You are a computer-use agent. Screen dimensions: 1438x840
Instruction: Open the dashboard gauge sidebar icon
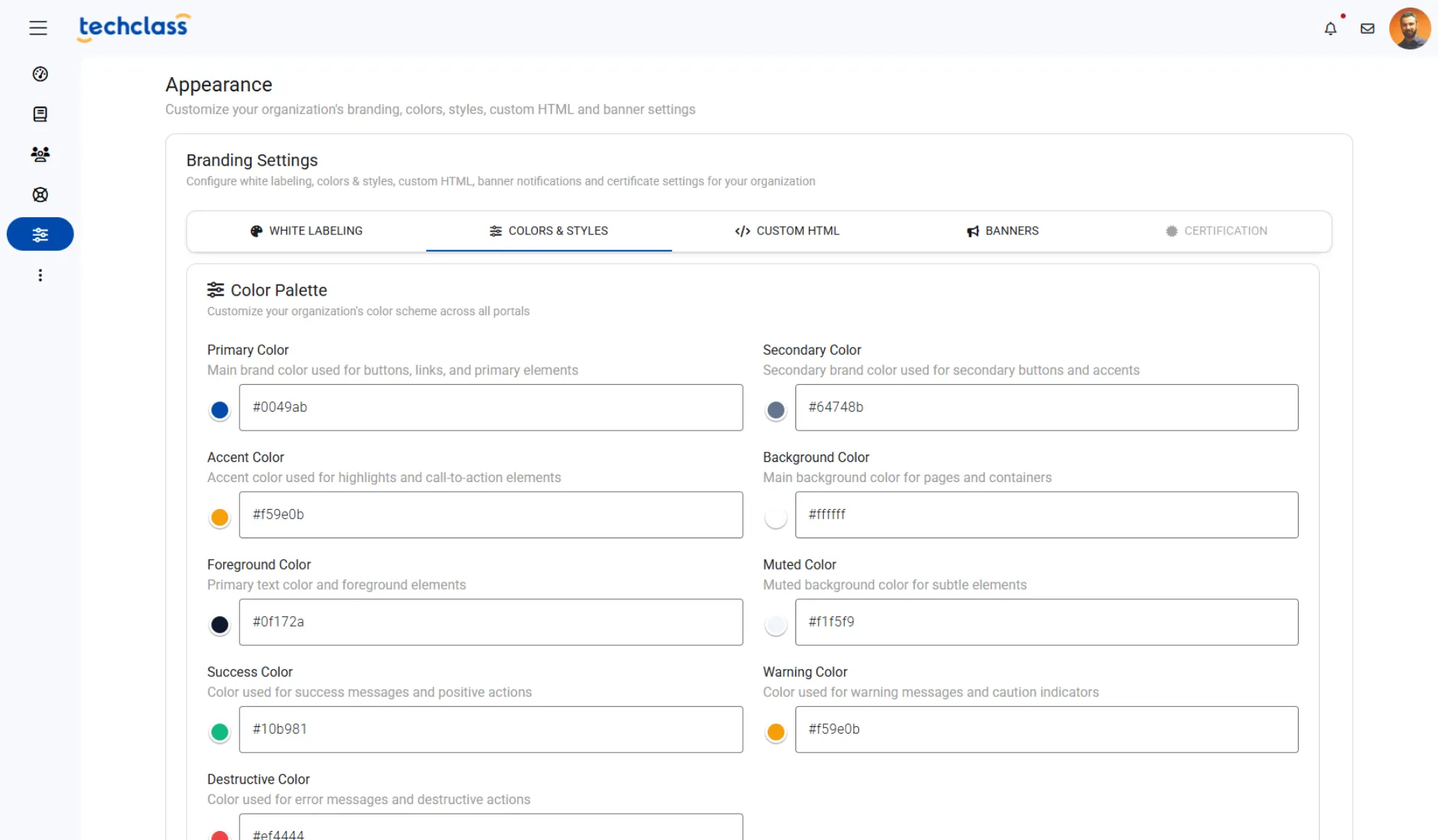click(x=40, y=74)
